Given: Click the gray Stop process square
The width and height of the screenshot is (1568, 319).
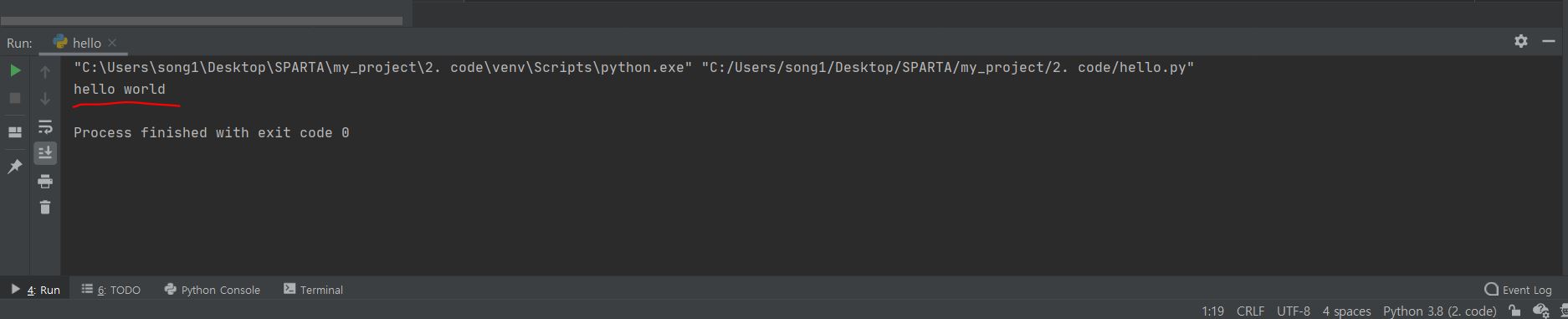Looking at the screenshot, I should (x=15, y=98).
